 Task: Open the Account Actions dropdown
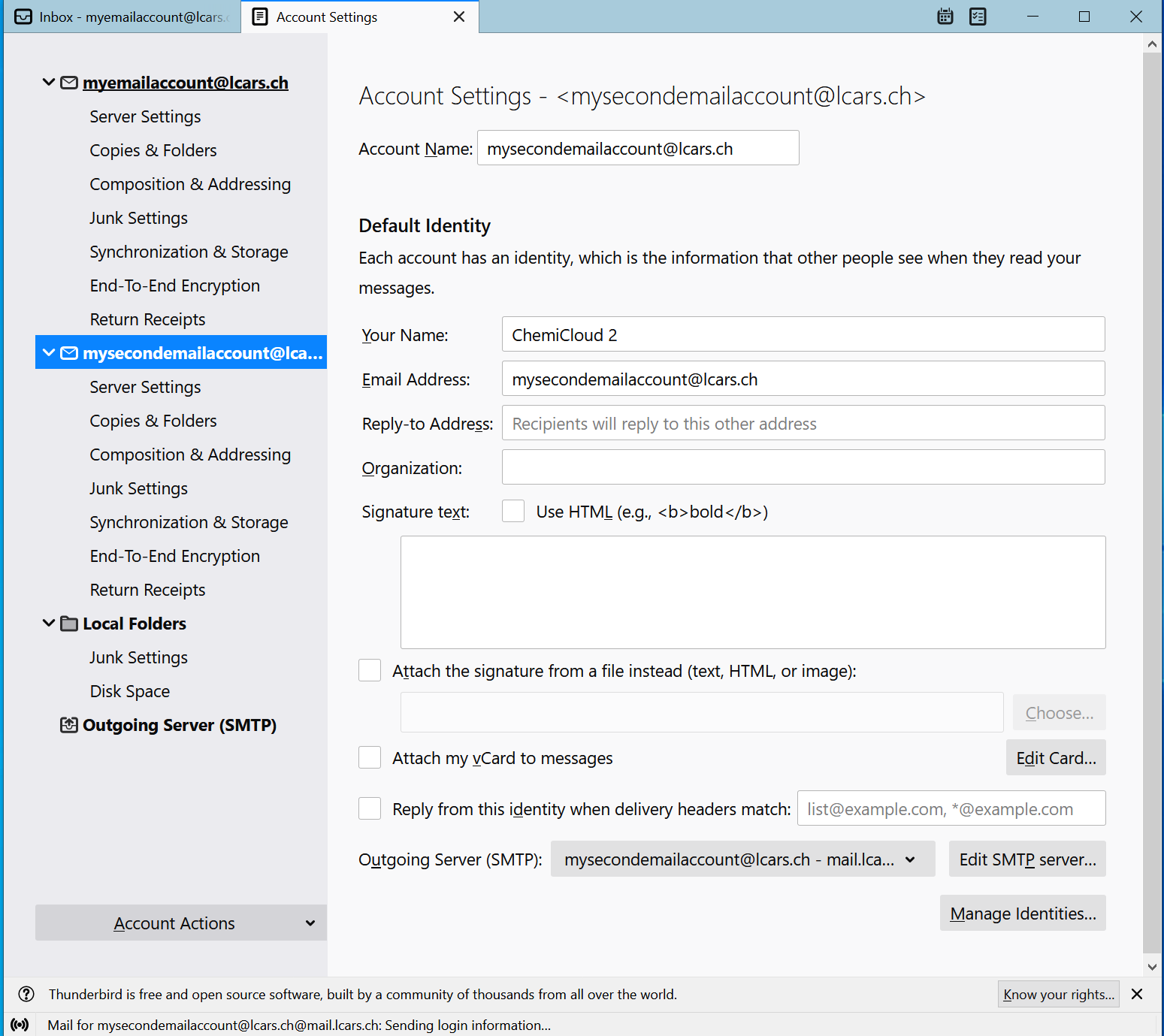[x=180, y=923]
